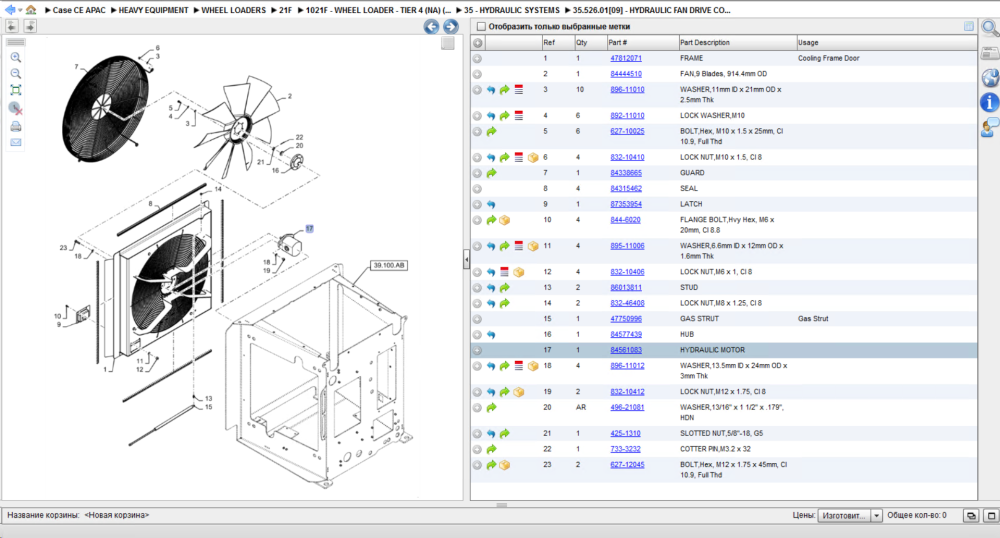Toggle add-all circle in table header
The height and width of the screenshot is (538, 1000).
[x=477, y=43]
